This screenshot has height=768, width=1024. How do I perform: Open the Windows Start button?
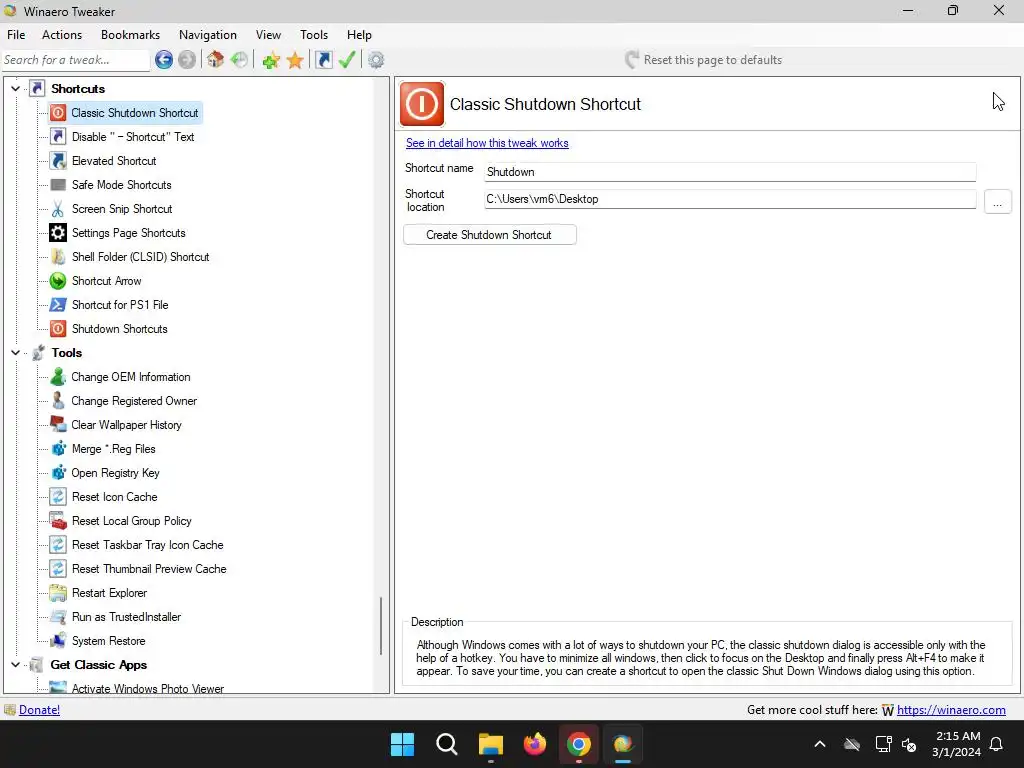[402, 744]
